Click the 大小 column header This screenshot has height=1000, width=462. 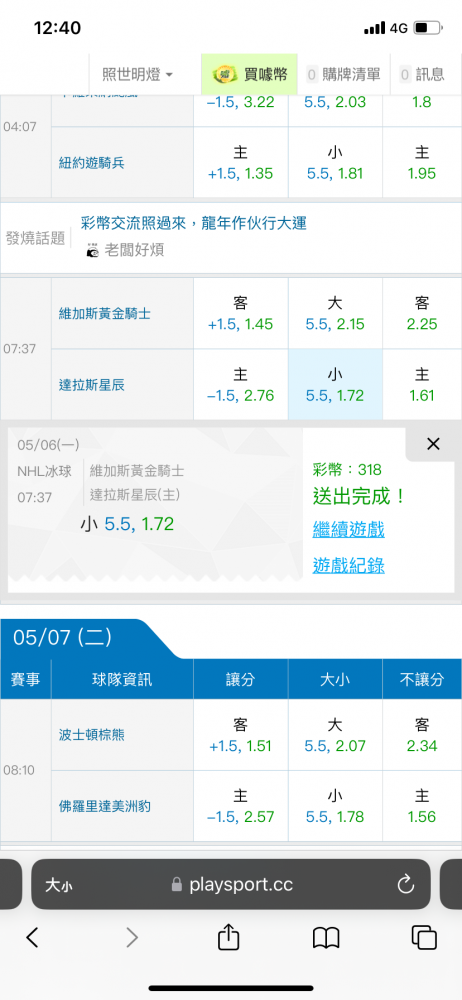[335, 679]
